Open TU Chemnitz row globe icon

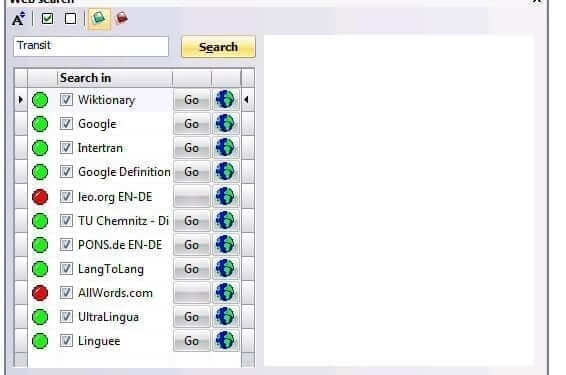pyautogui.click(x=225, y=221)
